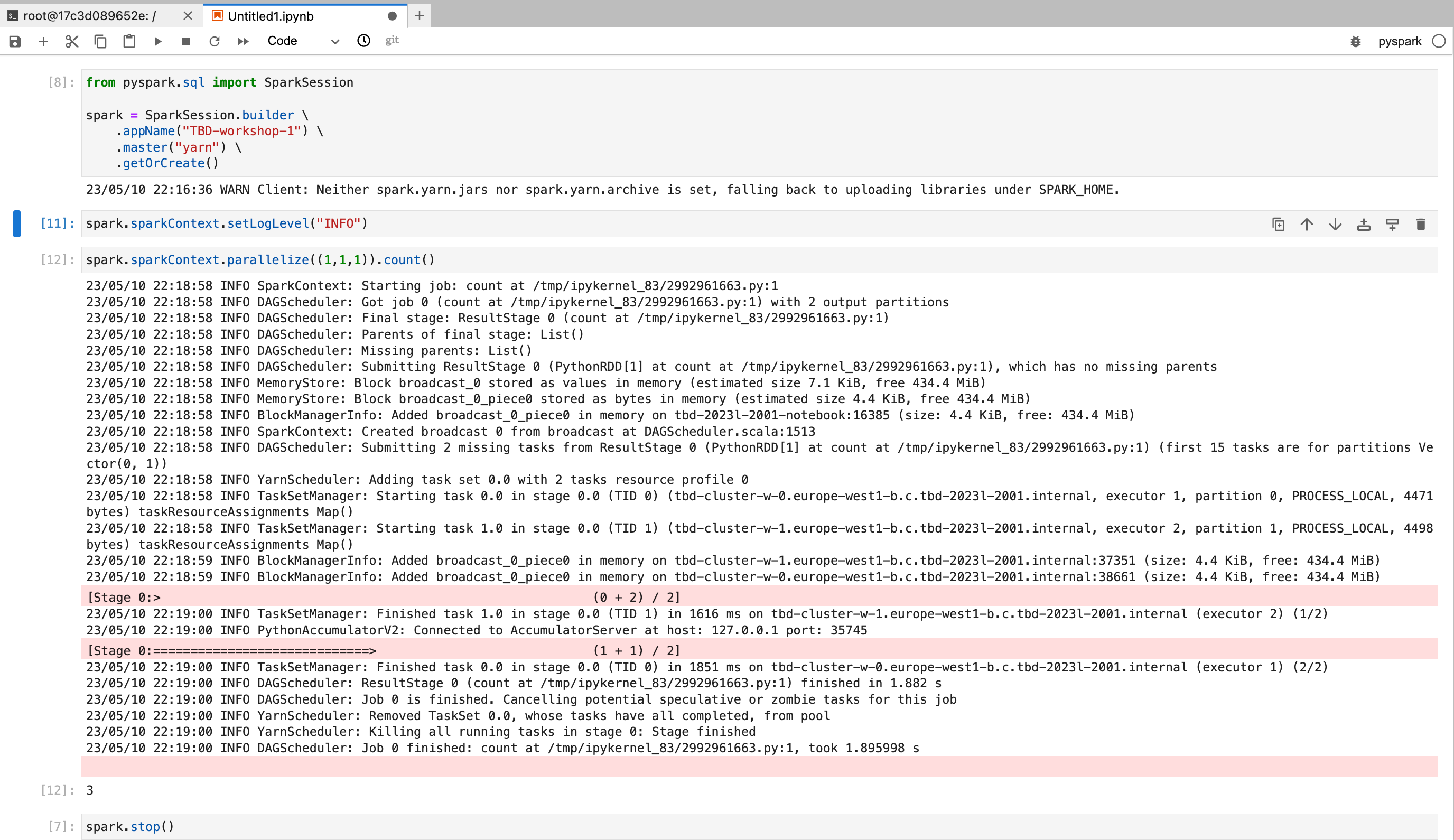Open the Code cell type dropdown
1454x840 pixels.
pyautogui.click(x=302, y=41)
